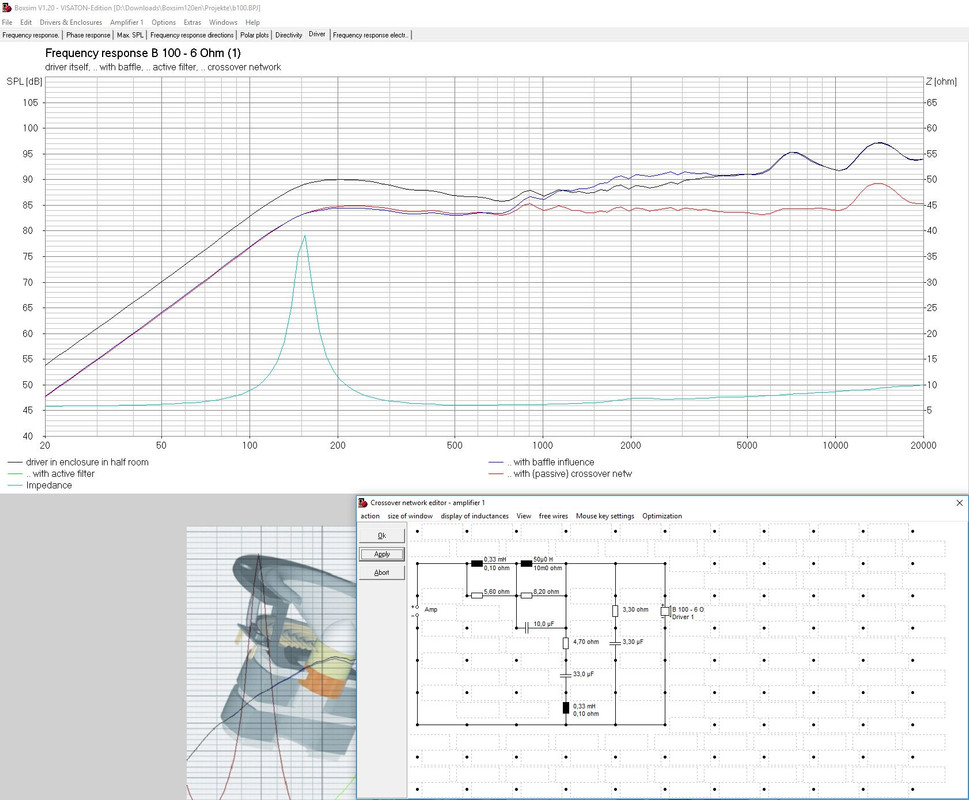Viewport: 969px width, 800px height.
Task: Select the Driver tab
Action: pyautogui.click(x=317, y=35)
